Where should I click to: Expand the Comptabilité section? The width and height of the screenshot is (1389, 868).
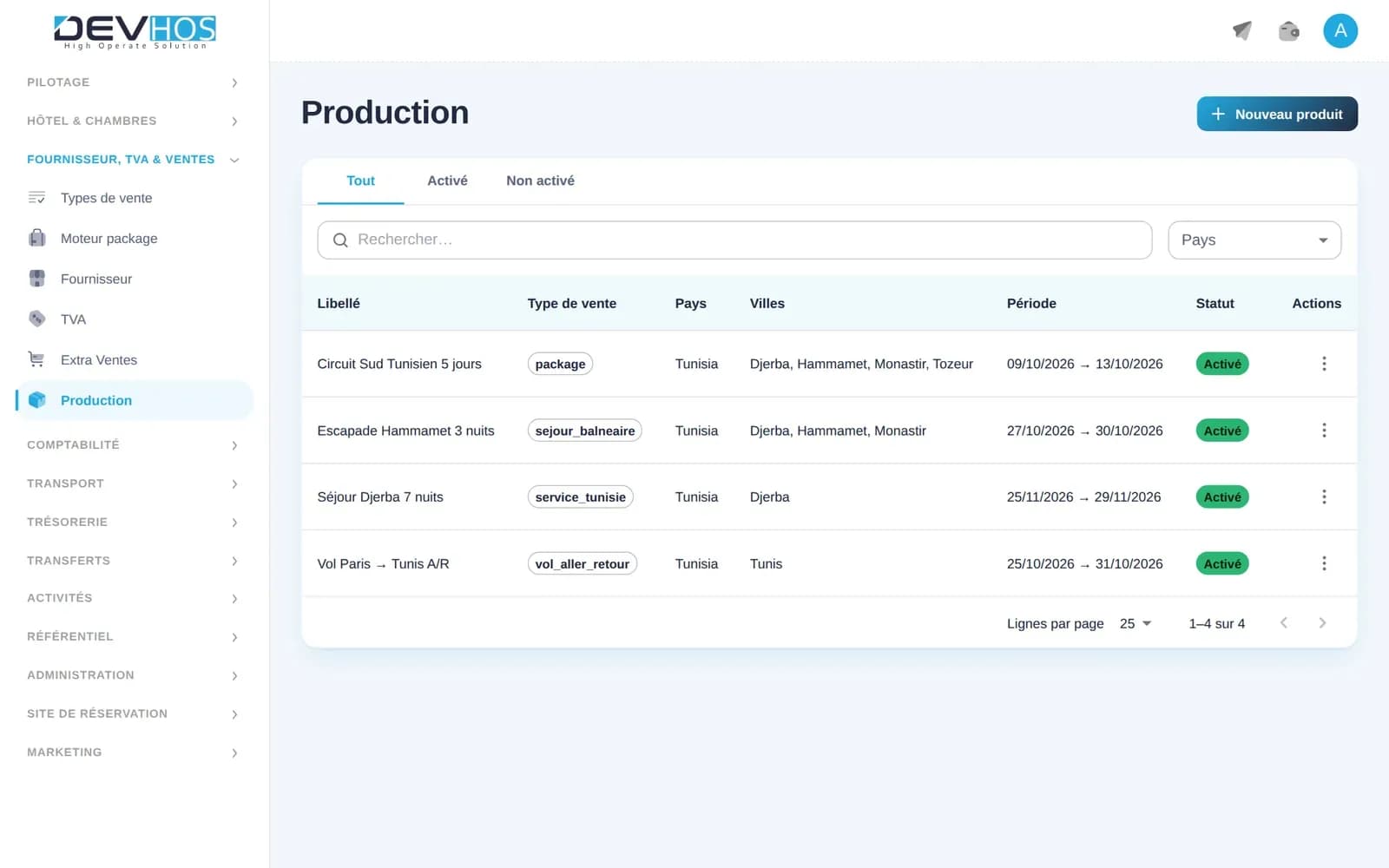pos(133,444)
